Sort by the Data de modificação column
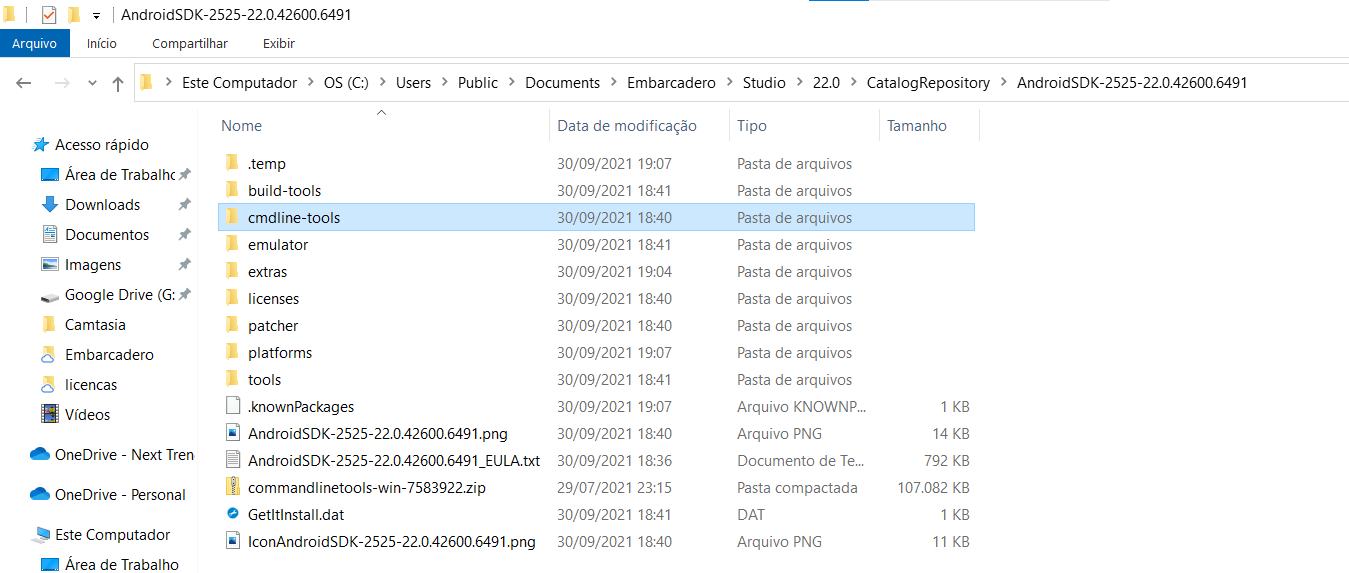 click(627, 126)
